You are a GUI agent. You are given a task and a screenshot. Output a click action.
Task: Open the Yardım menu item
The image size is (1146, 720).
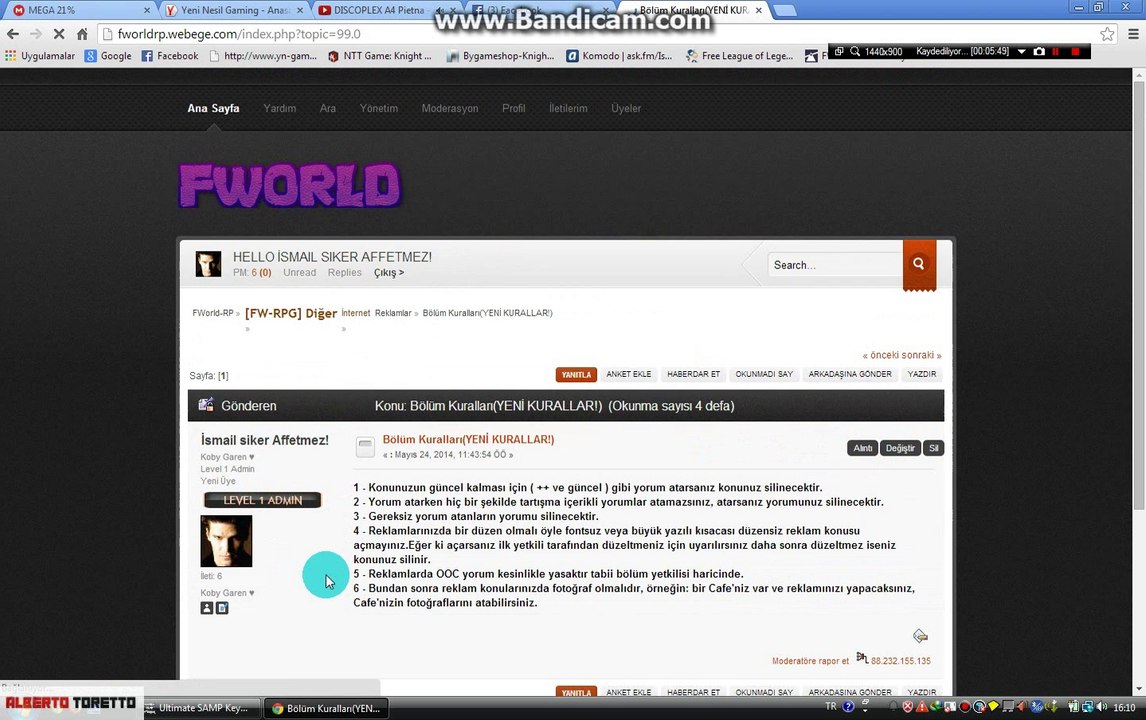tap(280, 108)
